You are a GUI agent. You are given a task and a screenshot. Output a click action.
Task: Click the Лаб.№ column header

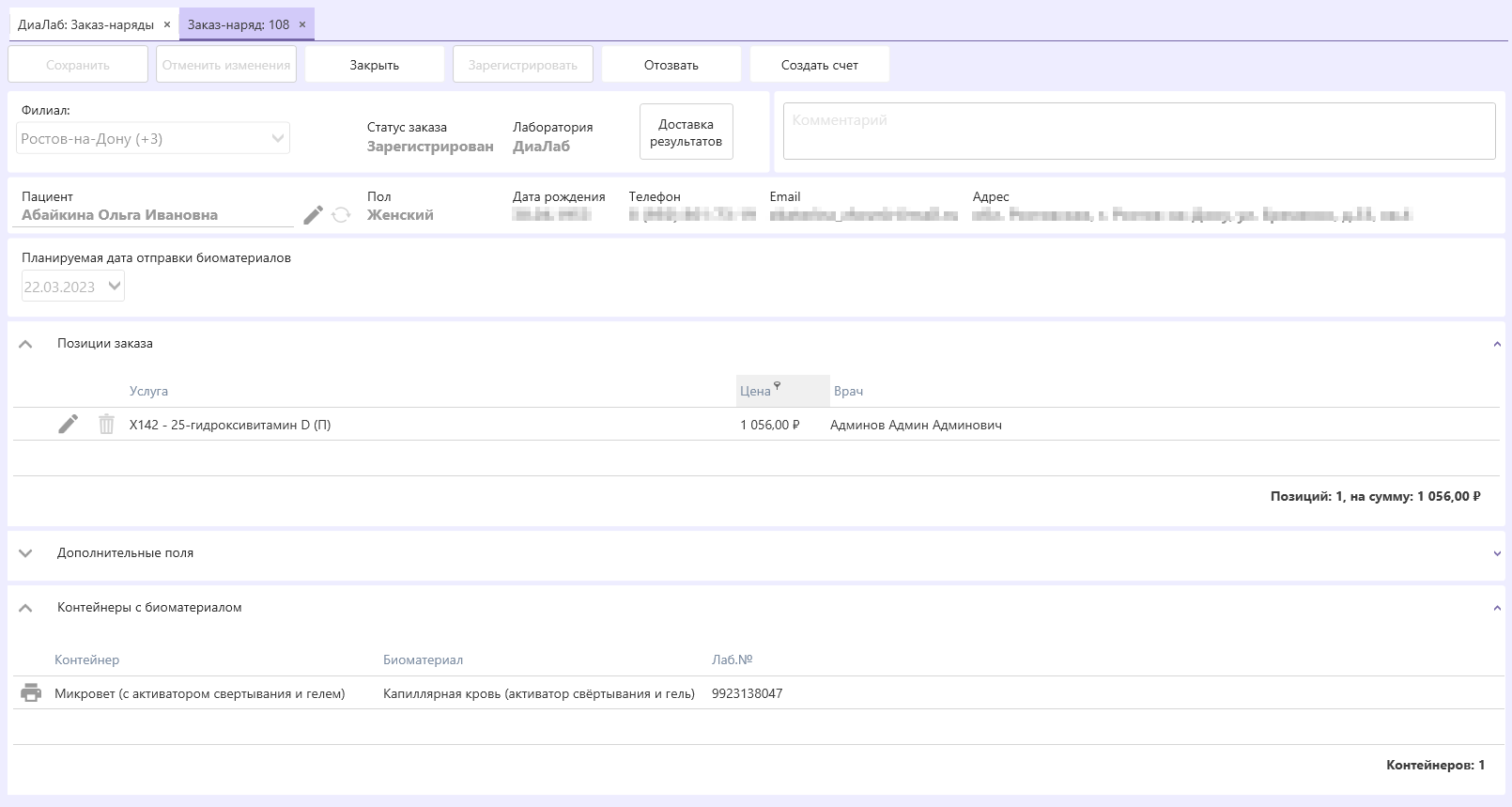[732, 660]
